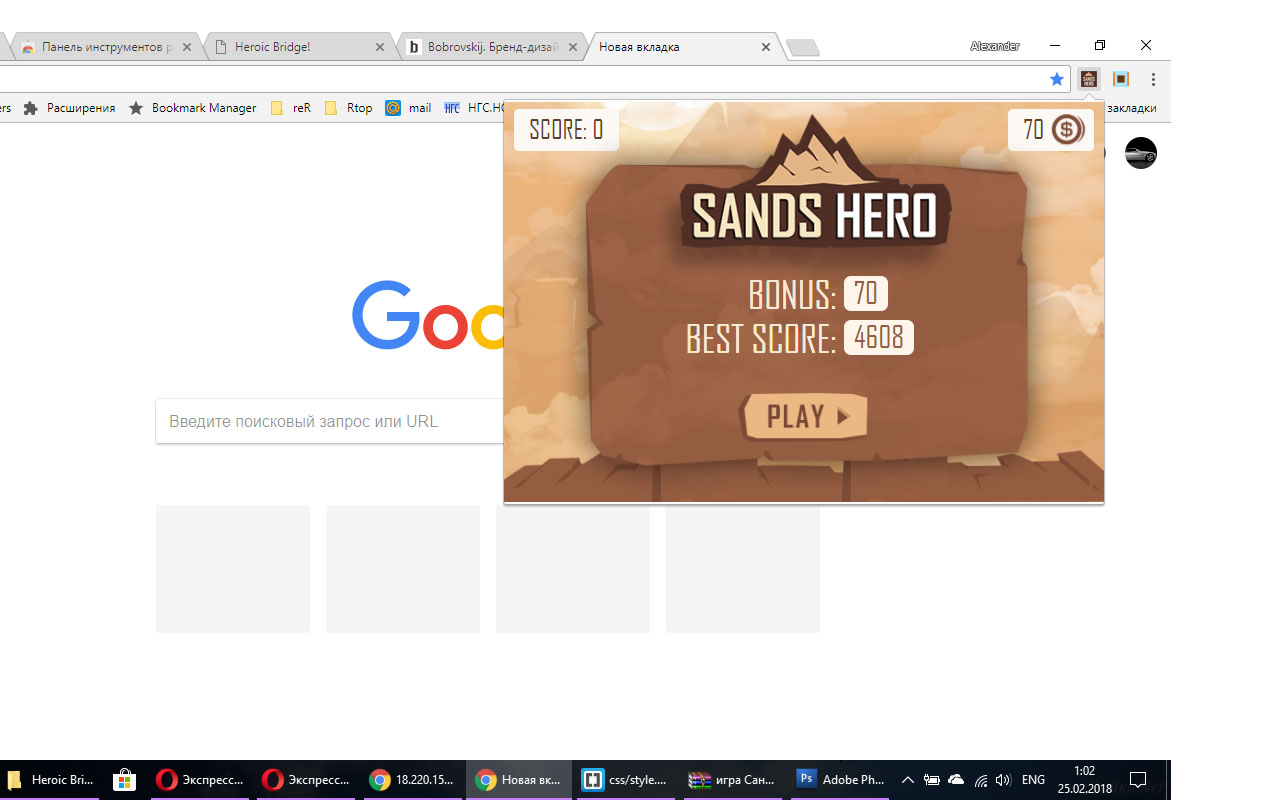
Task: Open the mail bookmark icon
Action: click(394, 107)
